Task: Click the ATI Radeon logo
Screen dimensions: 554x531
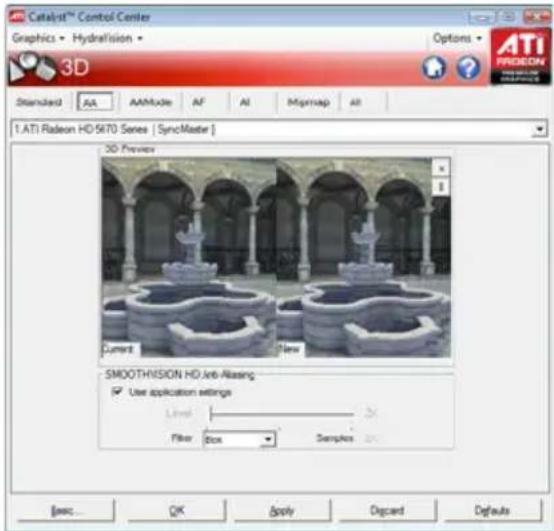Action: [520, 57]
